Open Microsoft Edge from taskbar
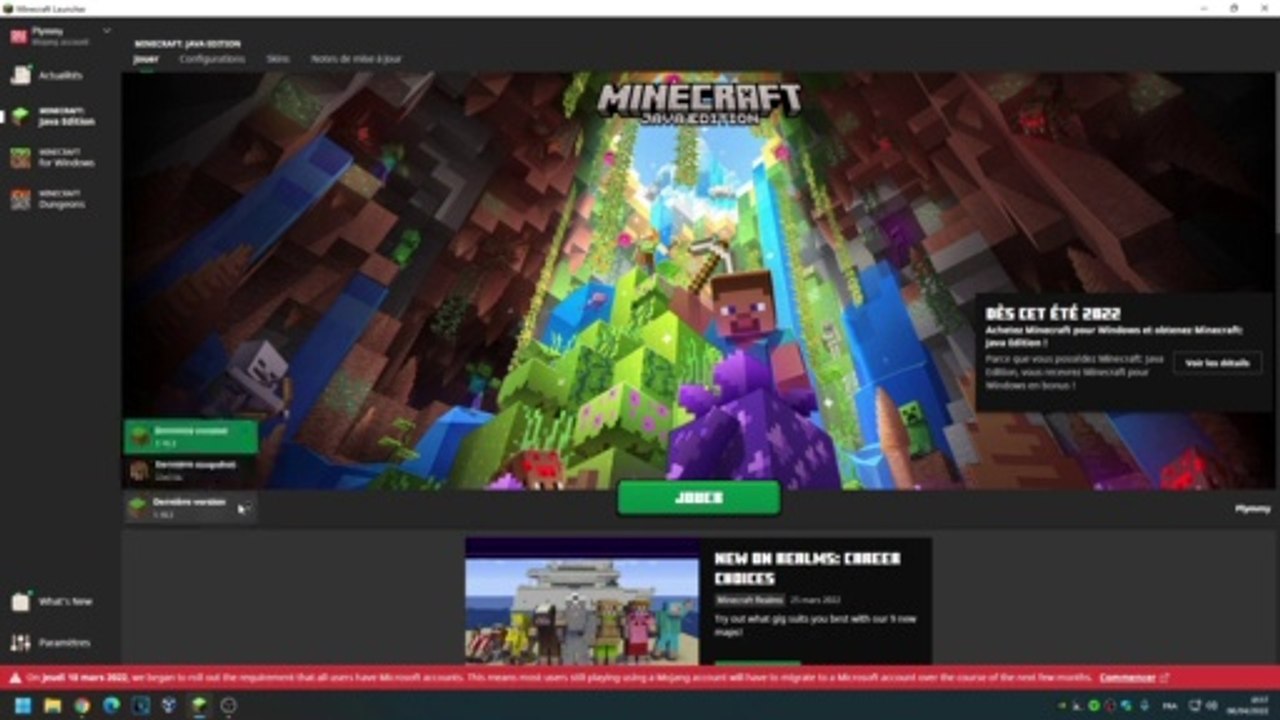 coord(111,706)
